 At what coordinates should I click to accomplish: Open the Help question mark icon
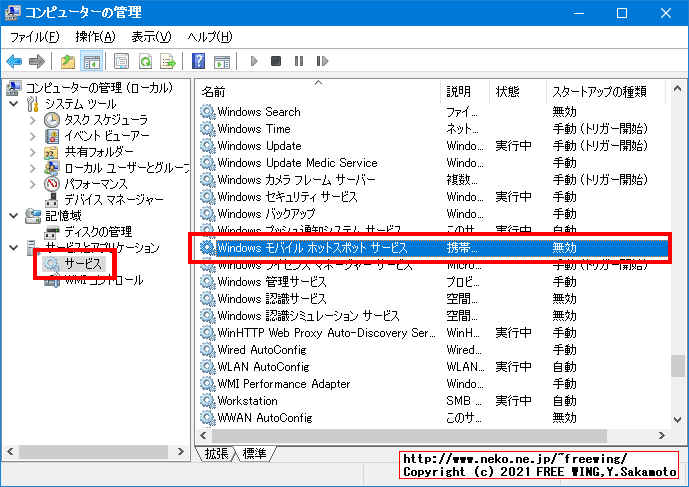(199, 61)
